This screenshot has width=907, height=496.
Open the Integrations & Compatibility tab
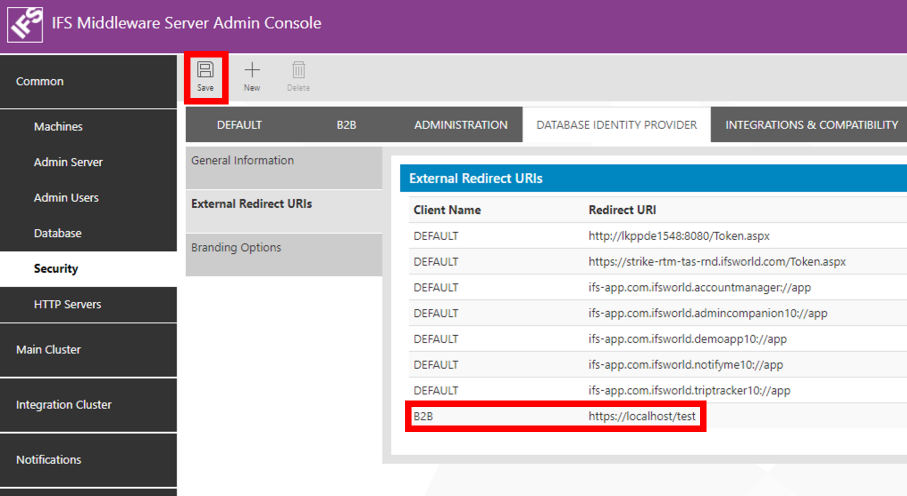[811, 125]
